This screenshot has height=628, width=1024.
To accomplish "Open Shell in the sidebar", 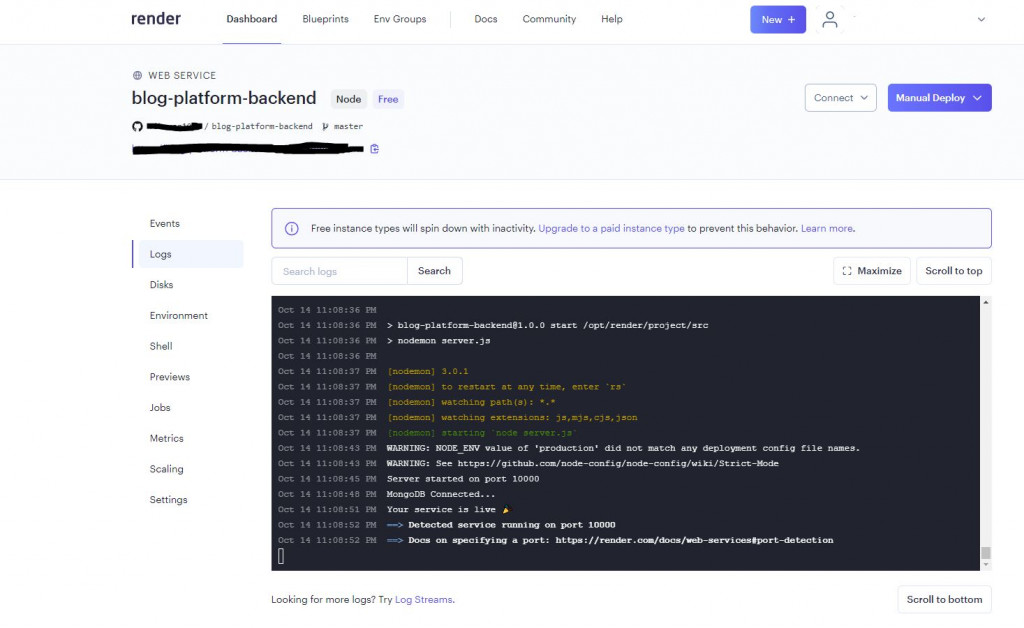I will (161, 346).
